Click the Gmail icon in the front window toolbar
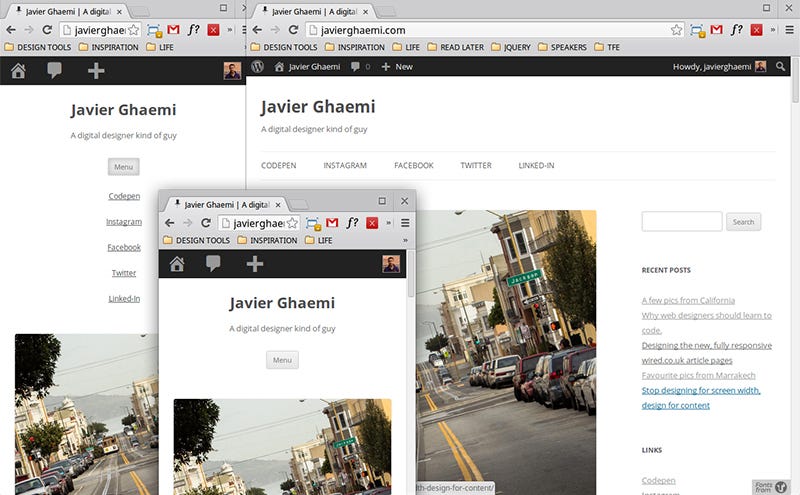This screenshot has height=495, width=800. coord(332,223)
